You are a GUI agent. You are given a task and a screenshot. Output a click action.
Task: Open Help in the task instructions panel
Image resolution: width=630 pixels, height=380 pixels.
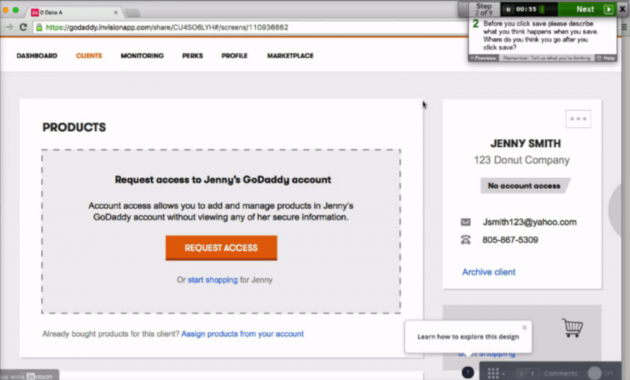[606, 58]
